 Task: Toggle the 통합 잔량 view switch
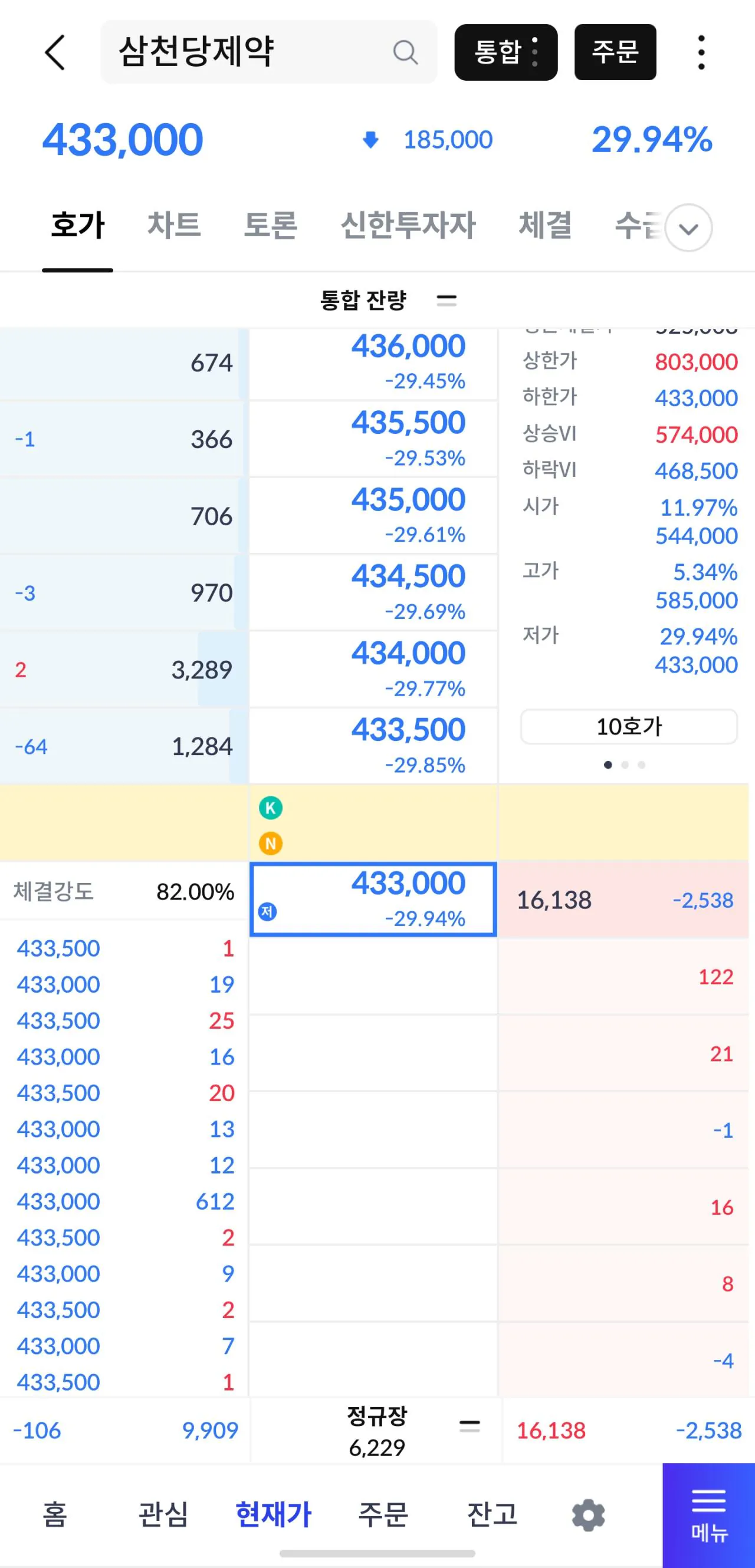447,299
